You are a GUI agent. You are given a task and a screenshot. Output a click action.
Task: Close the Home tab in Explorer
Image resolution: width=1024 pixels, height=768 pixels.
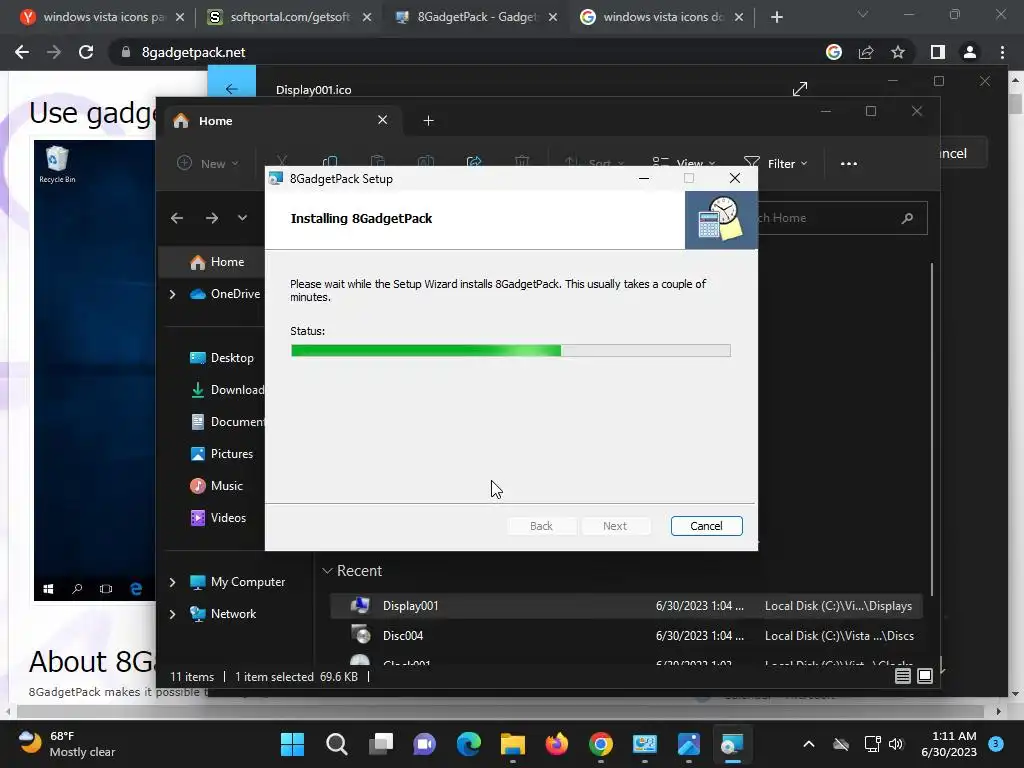[x=383, y=120]
